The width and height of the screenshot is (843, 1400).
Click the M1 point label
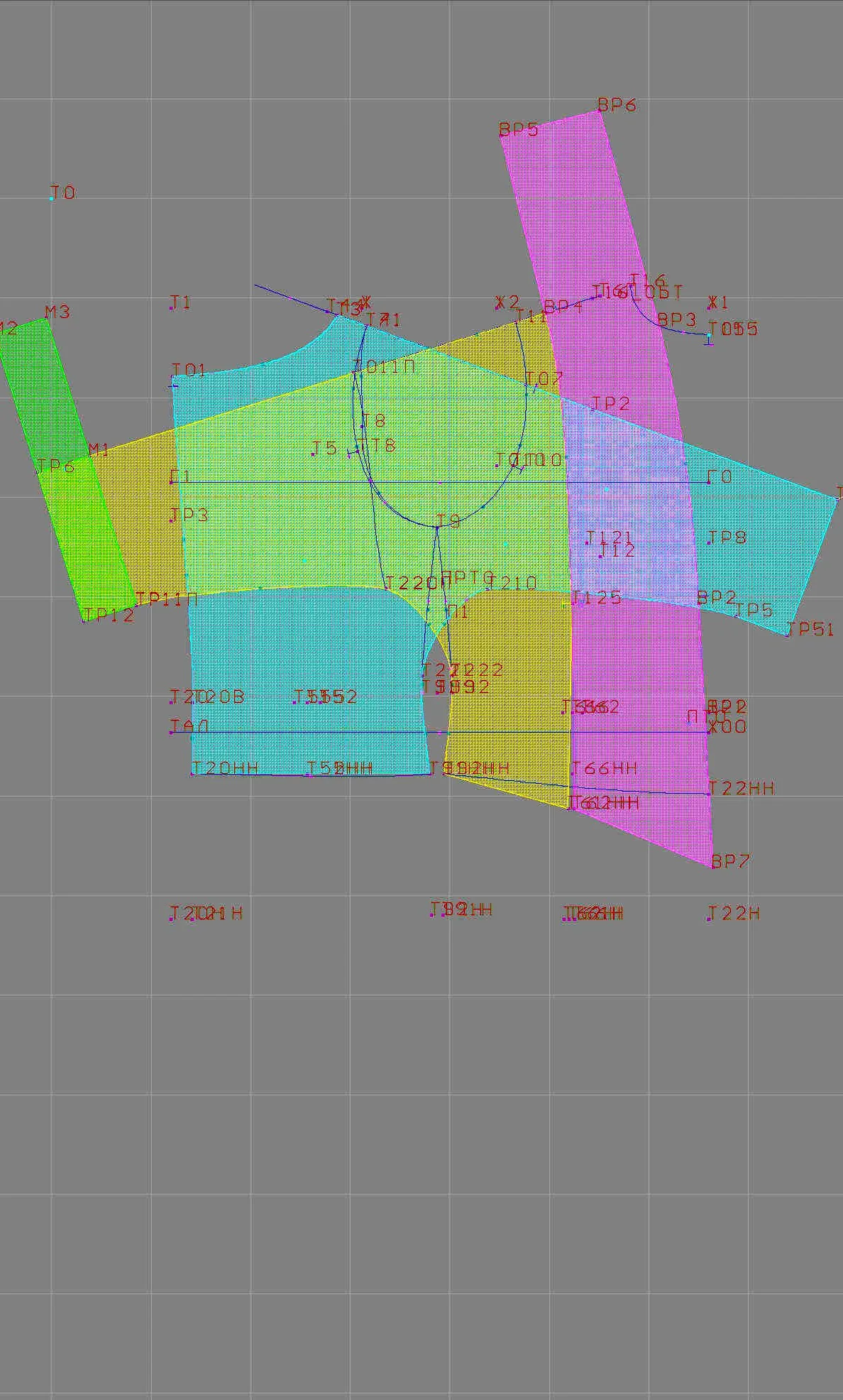(x=99, y=450)
